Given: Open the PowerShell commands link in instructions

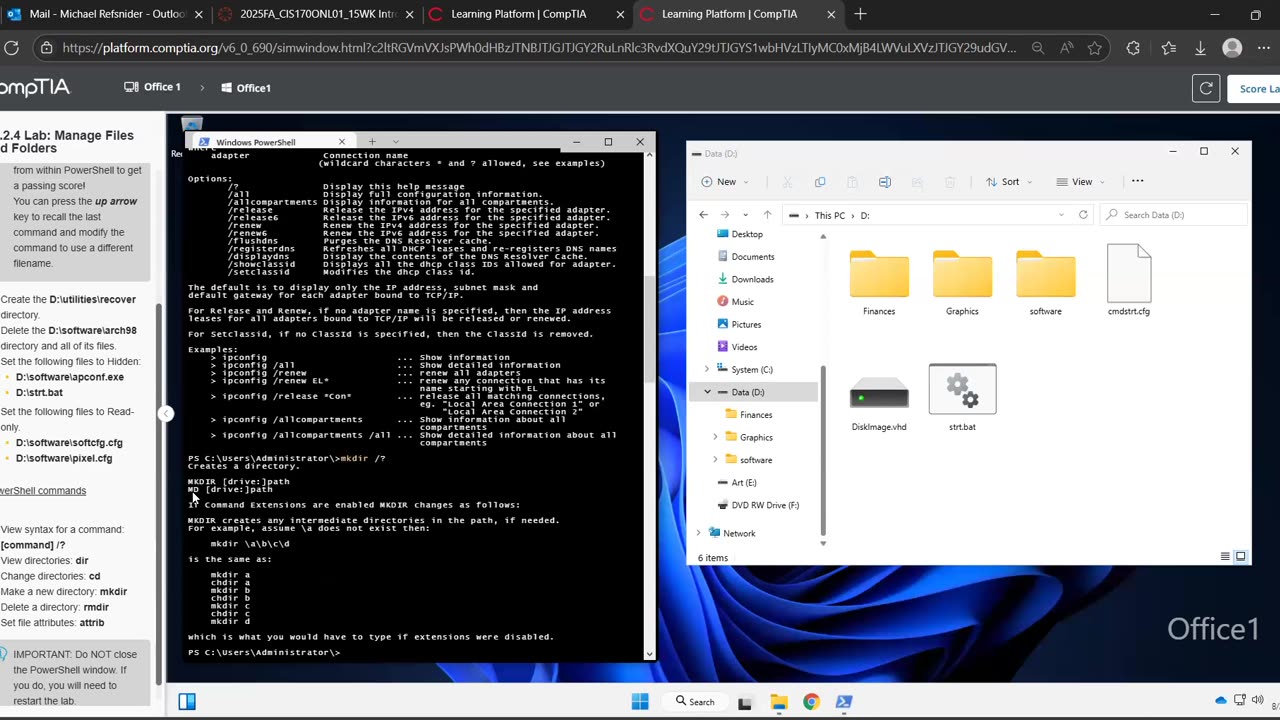Looking at the screenshot, I should click(43, 491).
